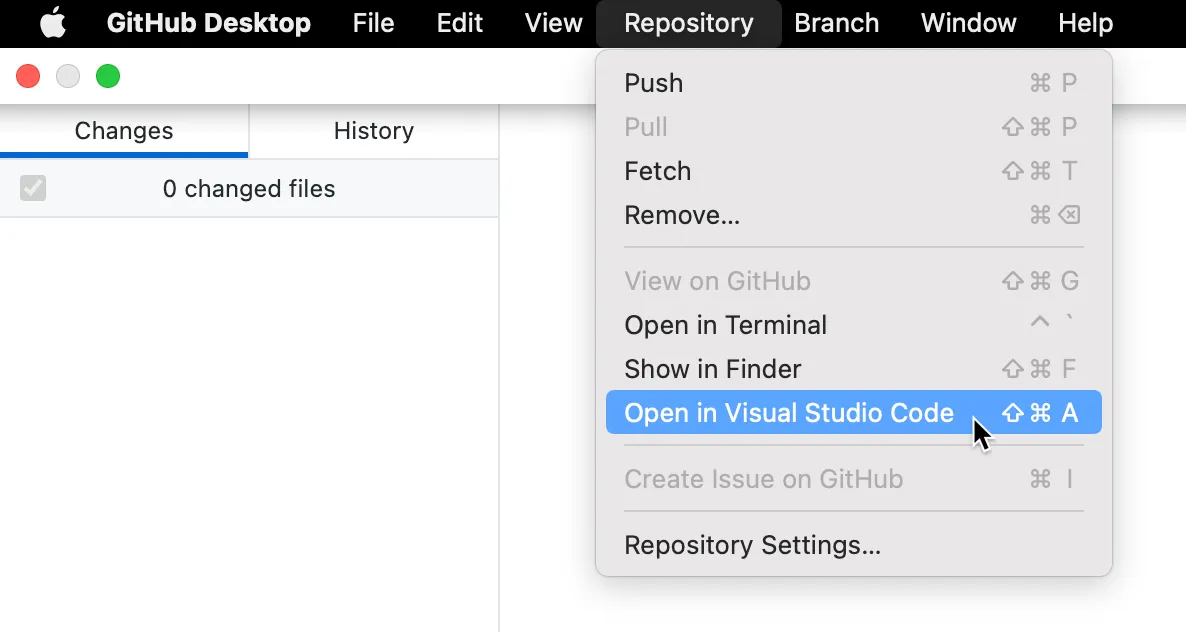The width and height of the screenshot is (1186, 632).
Task: Open Repository Settings
Action: tap(752, 545)
